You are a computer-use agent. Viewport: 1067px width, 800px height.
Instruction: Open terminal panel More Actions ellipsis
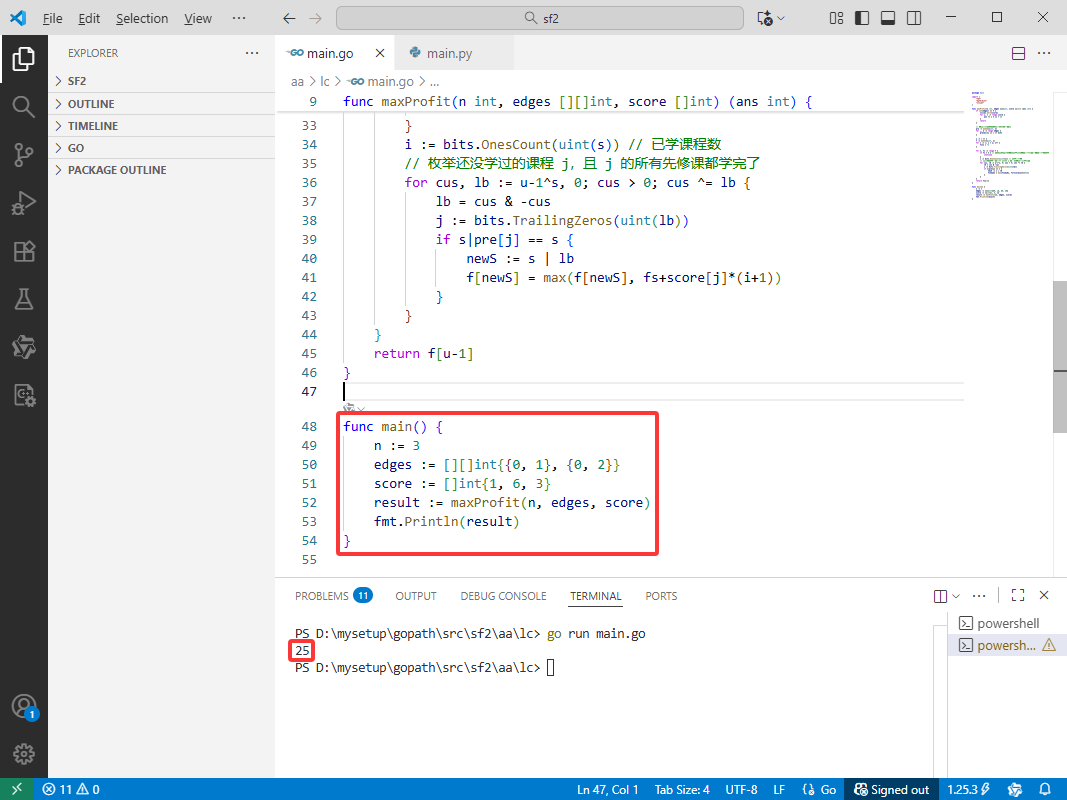pyautogui.click(x=979, y=596)
